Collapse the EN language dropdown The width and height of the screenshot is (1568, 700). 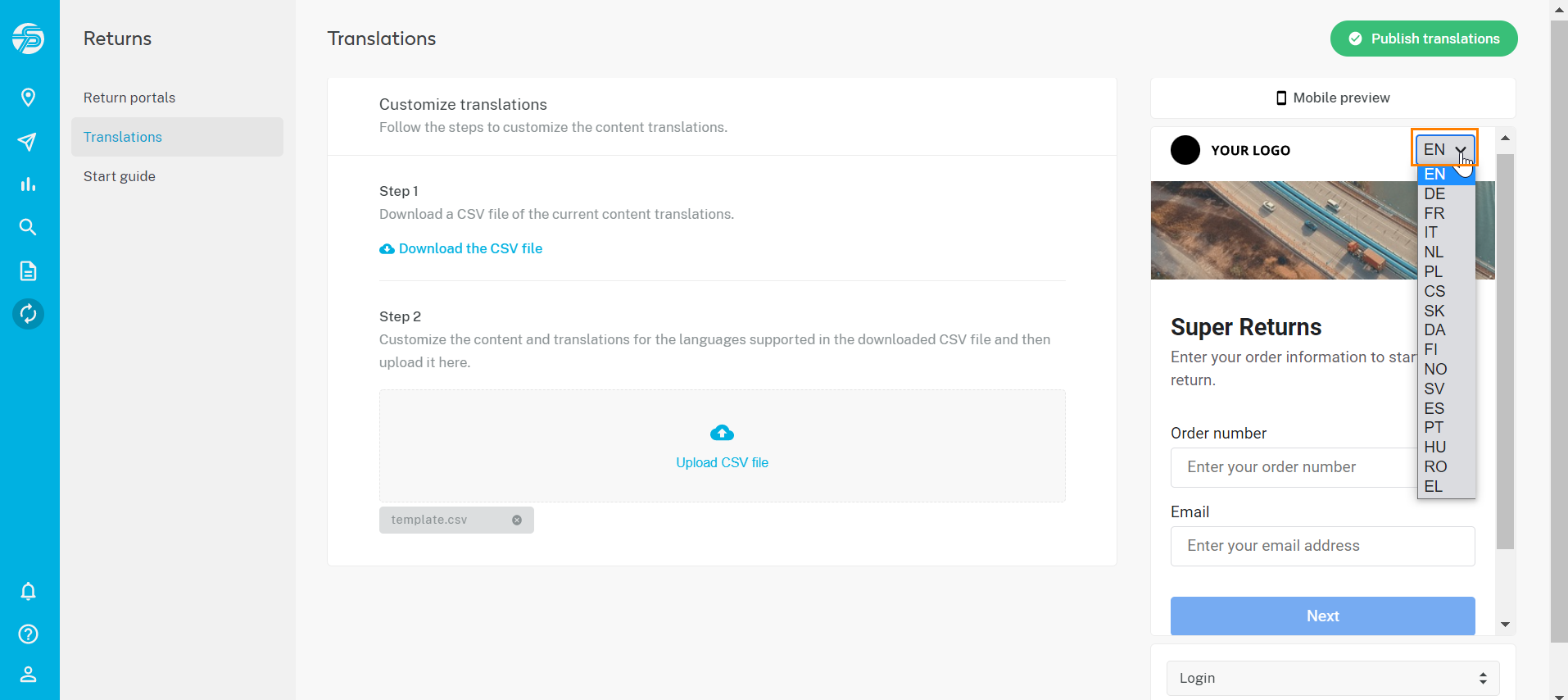click(x=1446, y=149)
